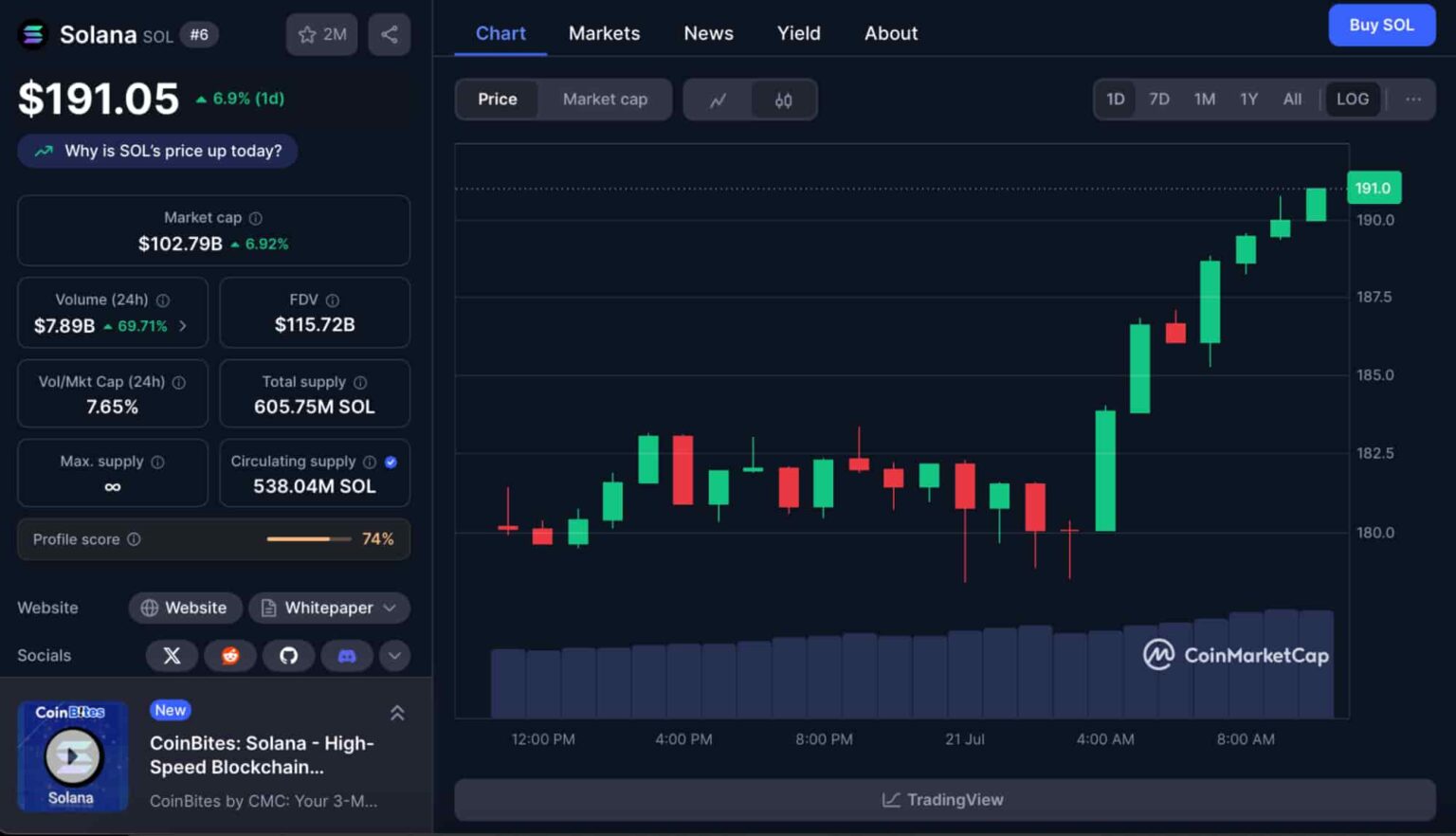Click the Buy SOL button
The image size is (1456, 836).
[1380, 26]
